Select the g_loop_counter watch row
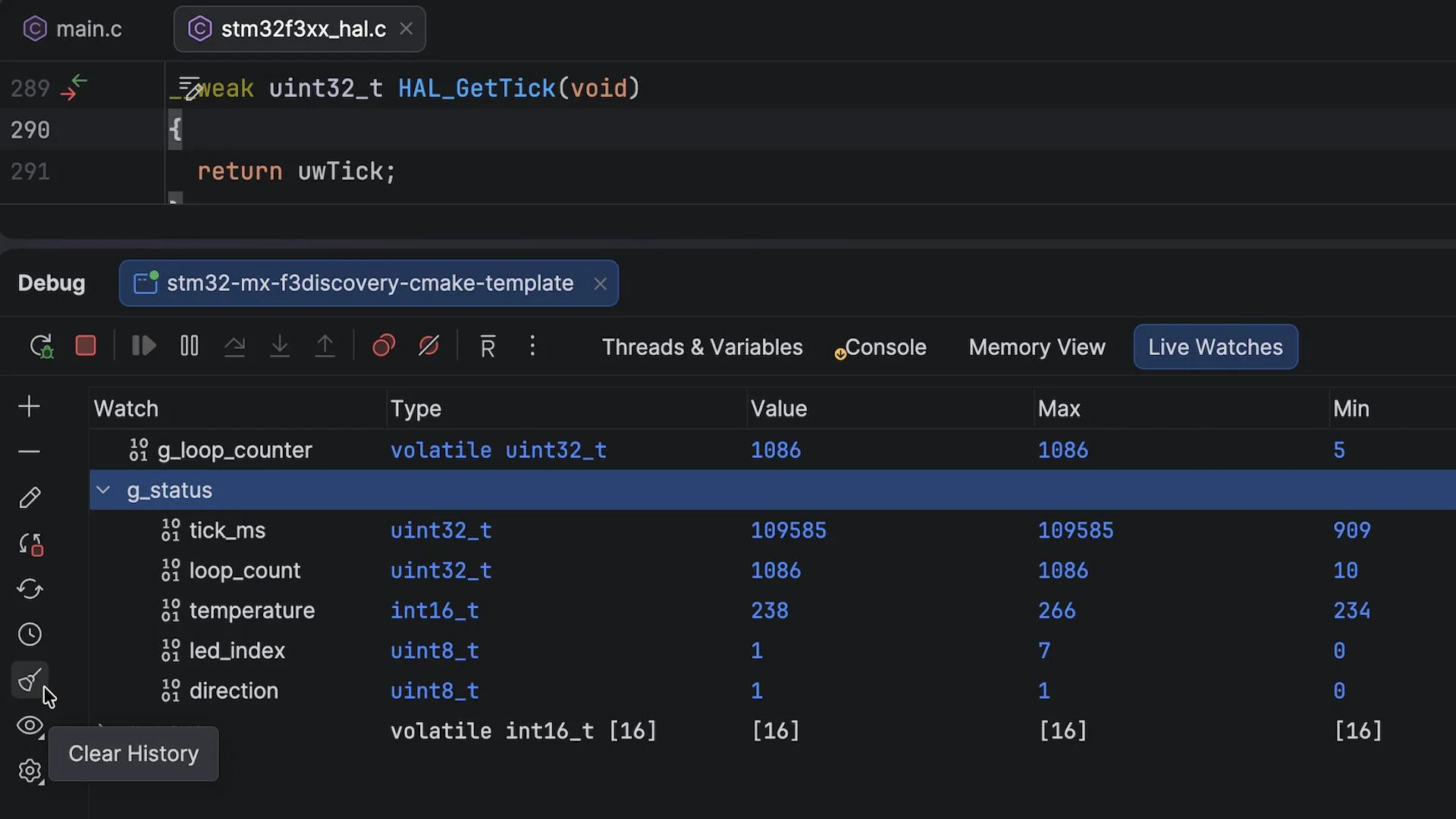The image size is (1456, 819). click(773, 450)
